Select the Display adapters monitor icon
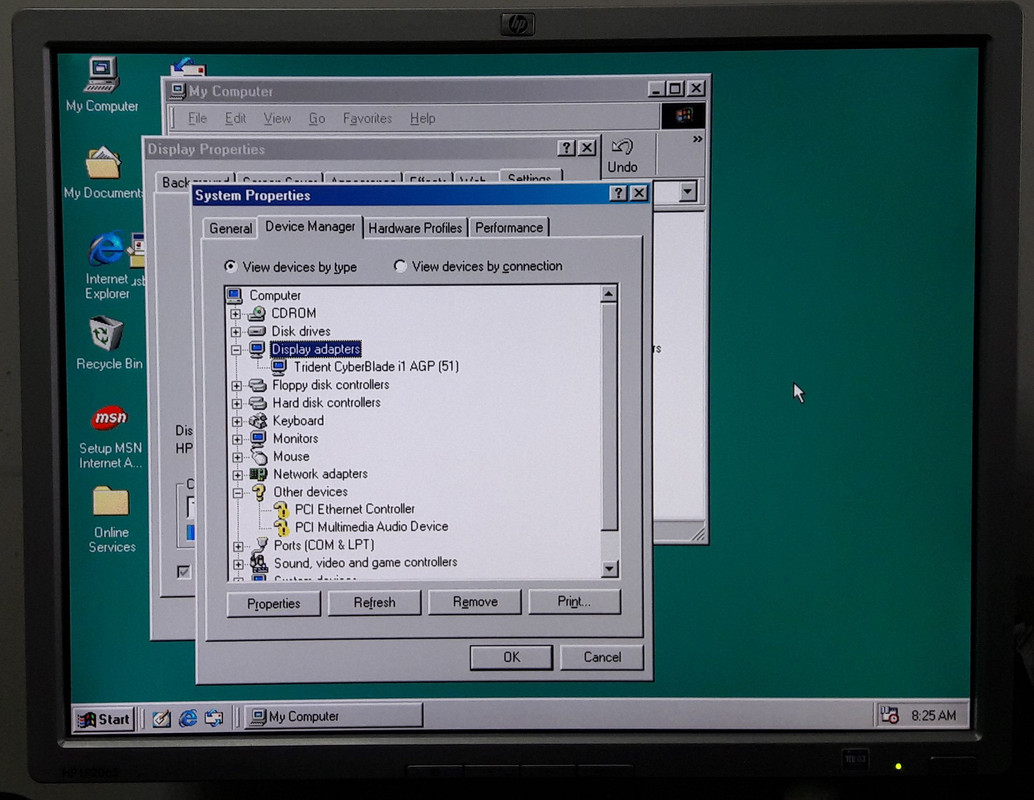This screenshot has width=1034, height=800. point(257,349)
